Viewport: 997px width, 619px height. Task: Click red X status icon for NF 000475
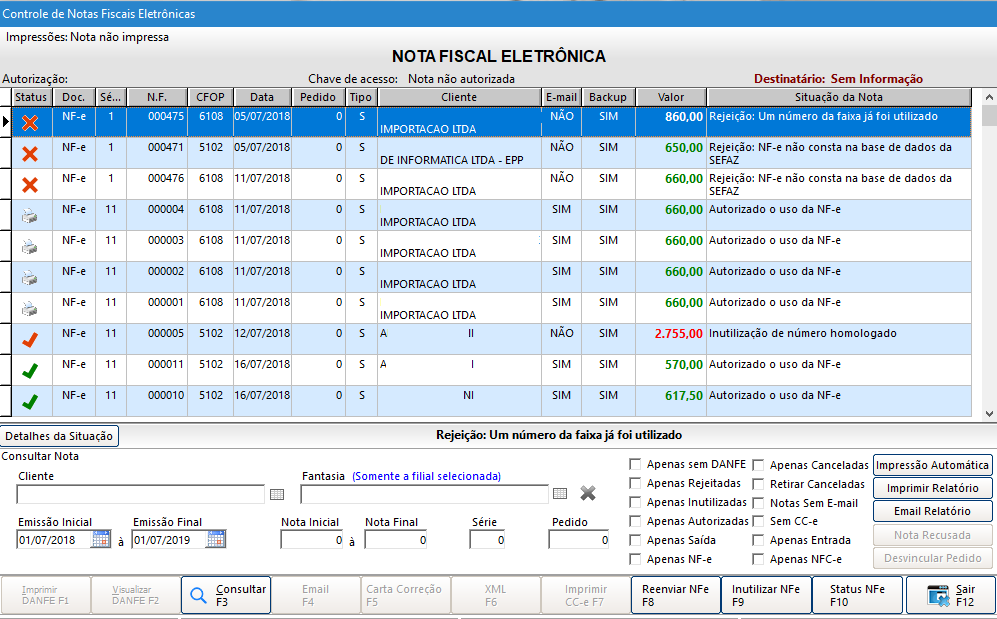point(30,123)
